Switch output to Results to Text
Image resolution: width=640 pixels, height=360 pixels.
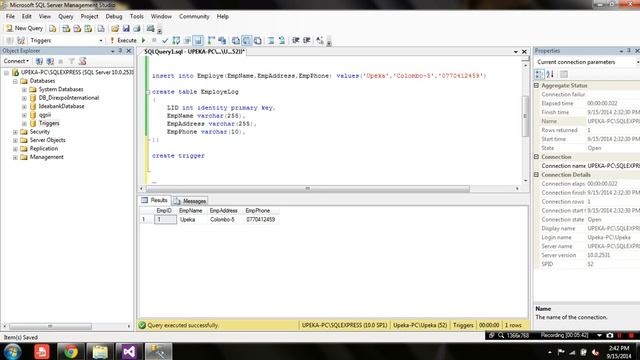pyautogui.click(x=236, y=40)
